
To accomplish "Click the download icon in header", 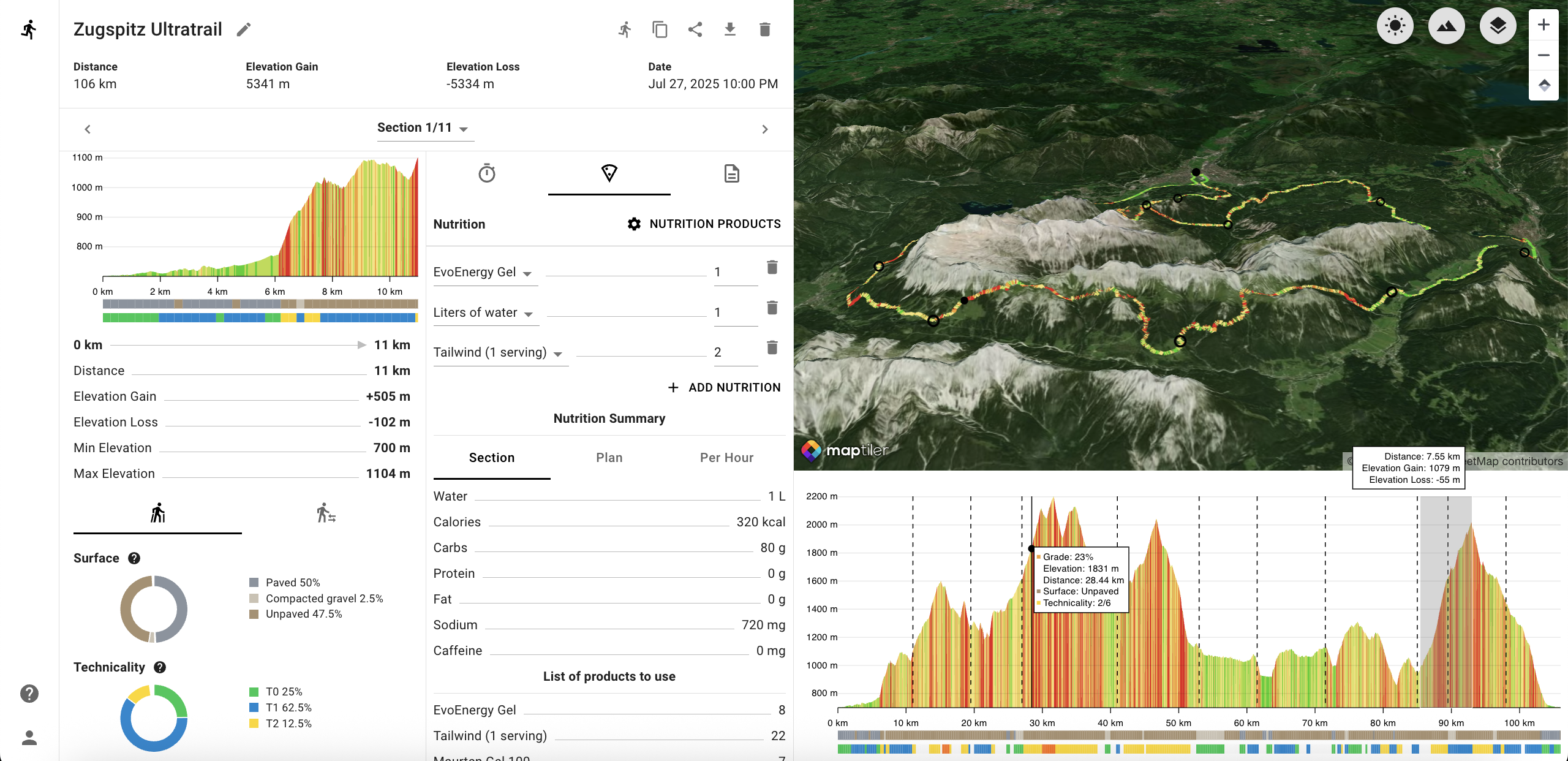I will (x=729, y=29).
